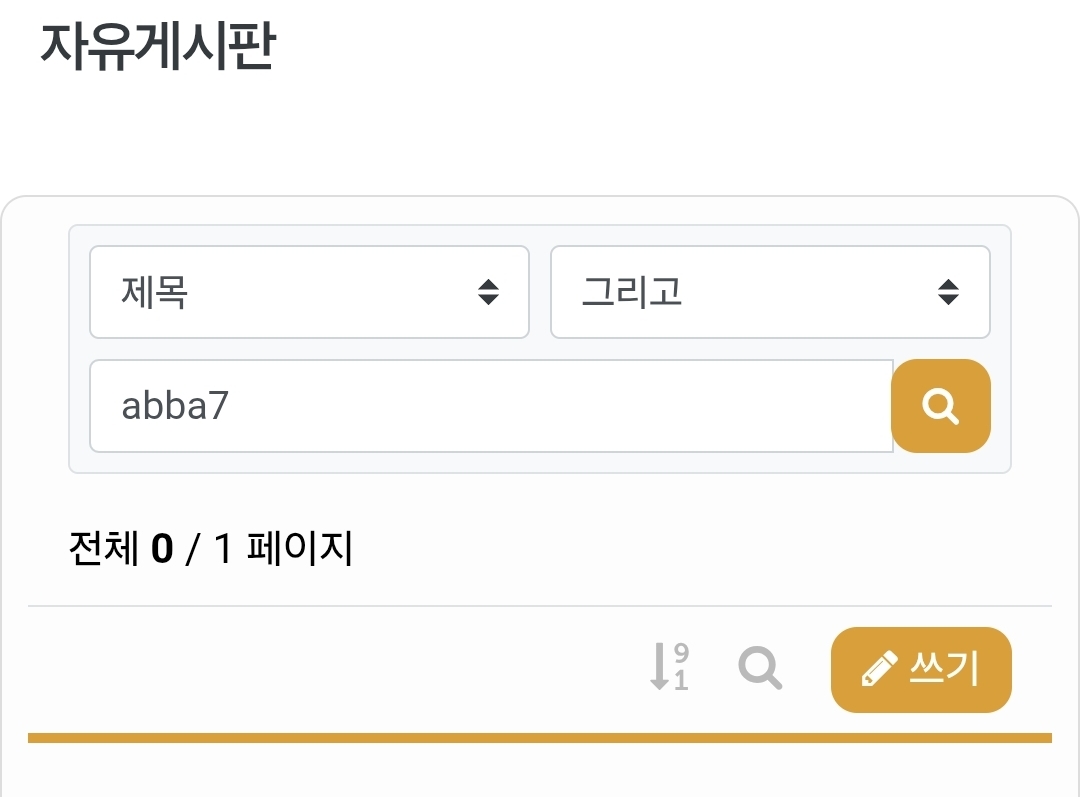This screenshot has height=797, width=1080.
Task: Select the 그리고 label inside second combo box
Action: 632,292
